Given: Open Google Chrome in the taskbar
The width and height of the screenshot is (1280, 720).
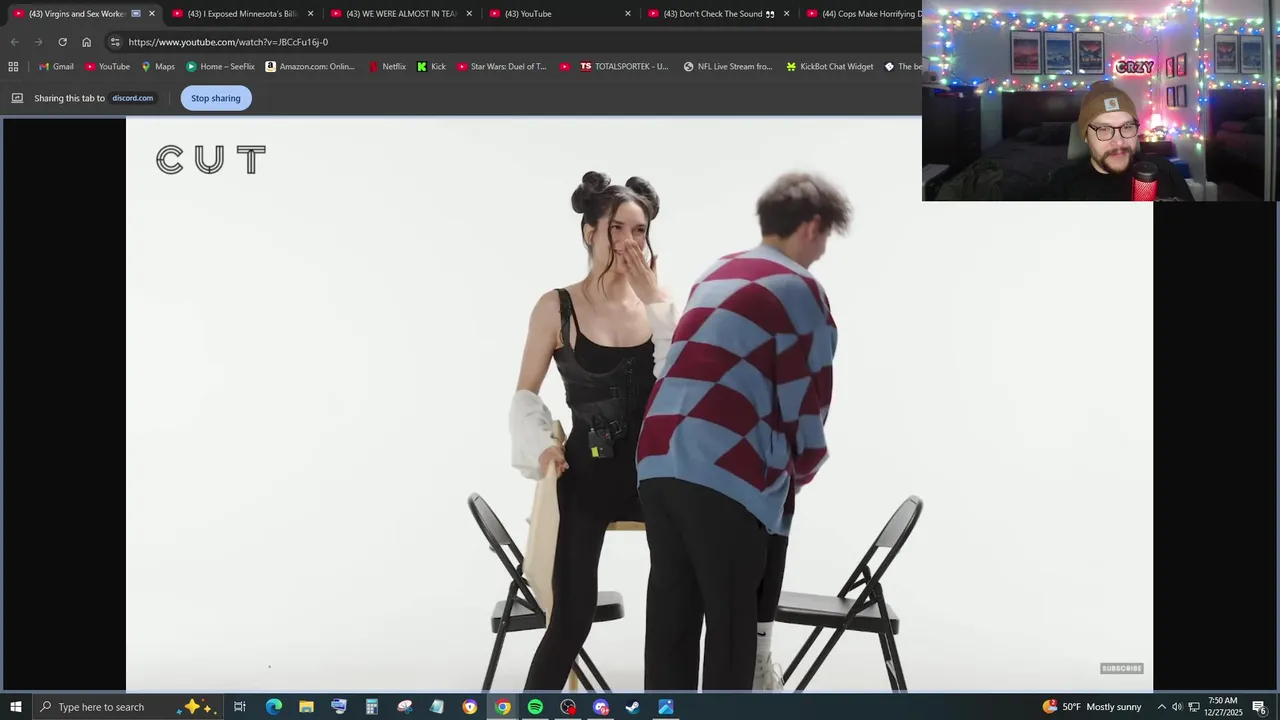Looking at the screenshot, I should (502, 707).
